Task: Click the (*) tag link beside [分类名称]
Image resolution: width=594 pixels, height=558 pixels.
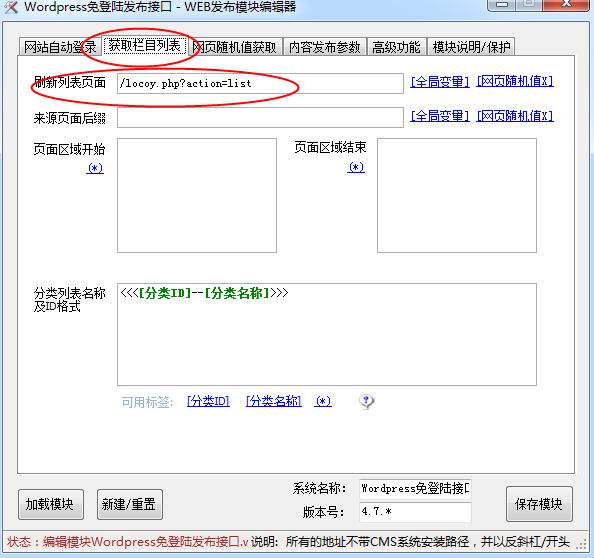Action: coord(323,401)
